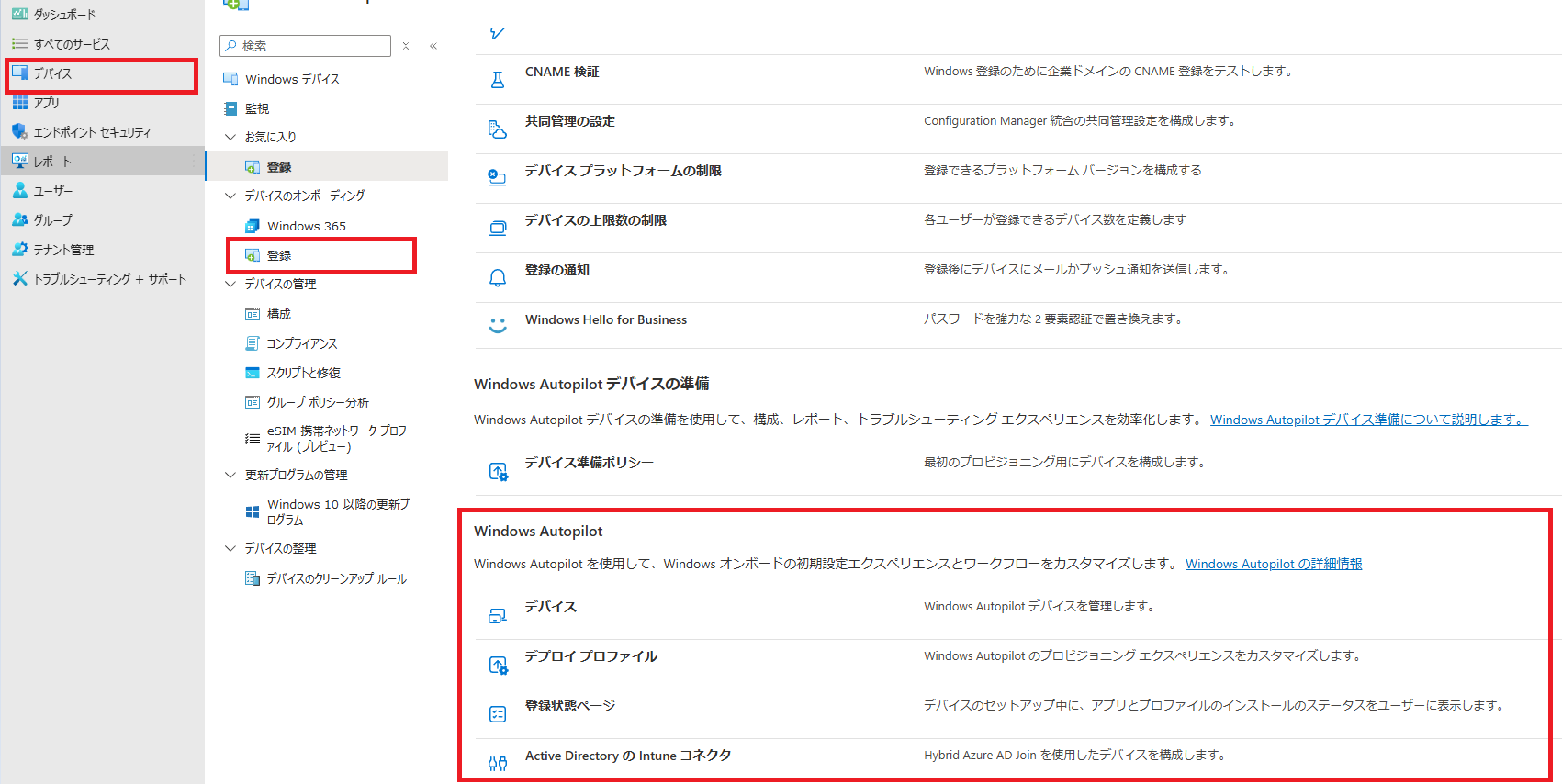Click the トラブルシューティング + サポート wrench icon
This screenshot has height=784, width=1562.
20,279
